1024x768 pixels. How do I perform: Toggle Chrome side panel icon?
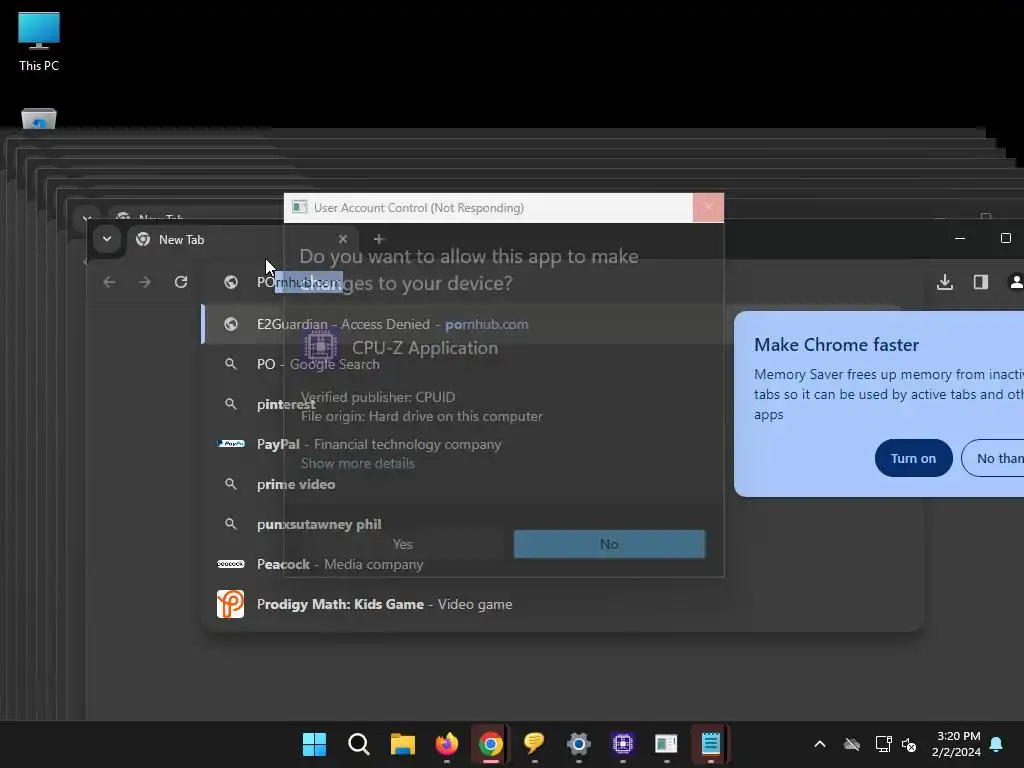point(980,282)
